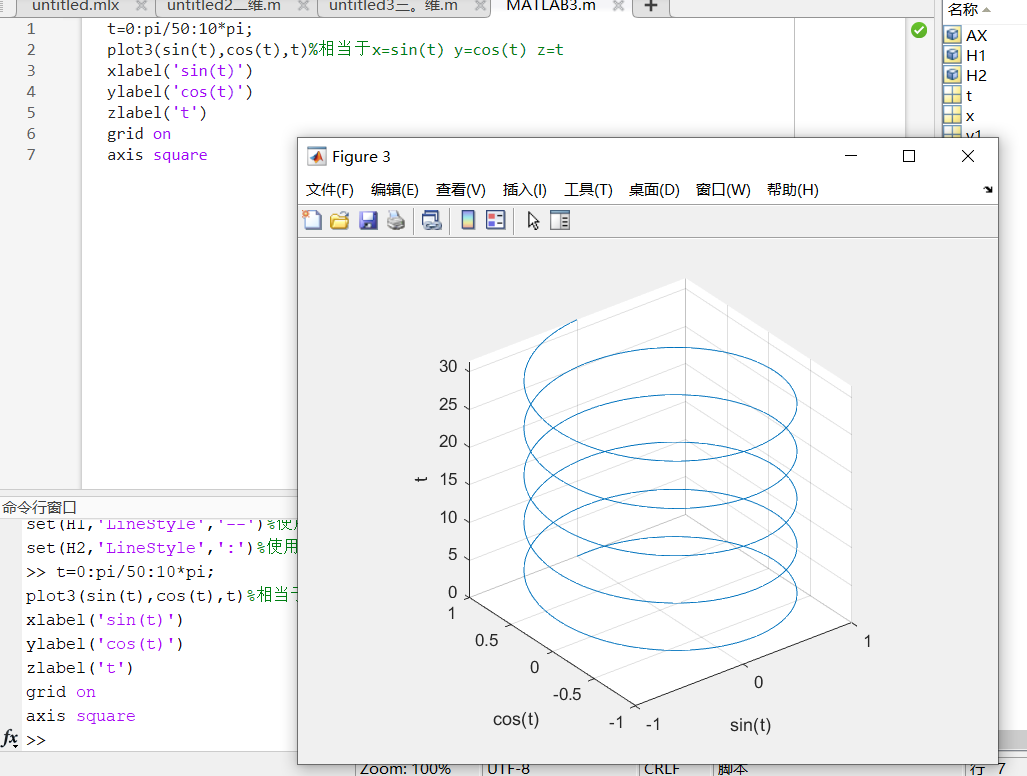The image size is (1027, 776).
Task: Click editor line 7 'axis square'
Action: pyautogui.click(x=157, y=155)
